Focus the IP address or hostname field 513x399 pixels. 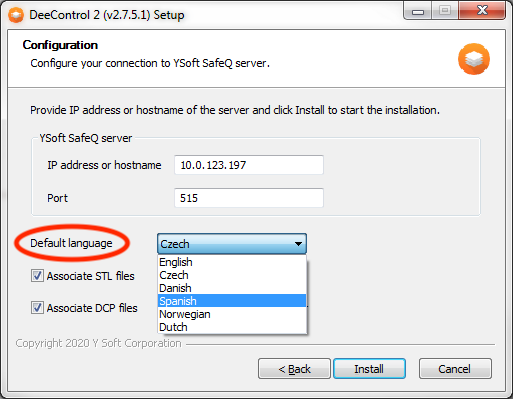(249, 165)
